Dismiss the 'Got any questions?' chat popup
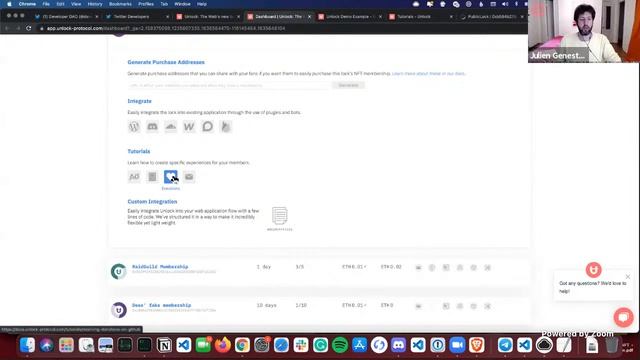The width and height of the screenshot is (640, 360). pos(628,277)
